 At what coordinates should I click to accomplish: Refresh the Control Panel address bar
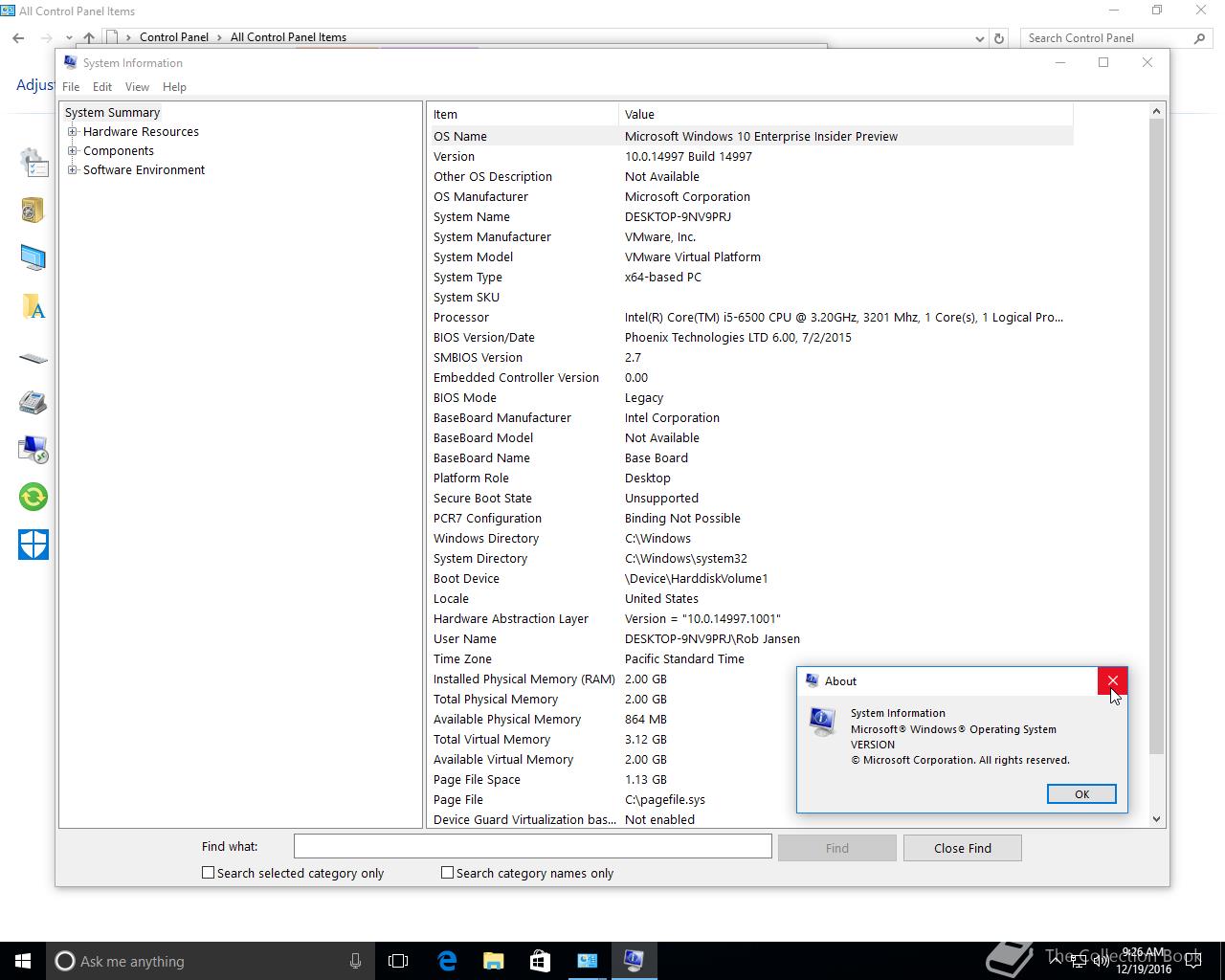[999, 38]
